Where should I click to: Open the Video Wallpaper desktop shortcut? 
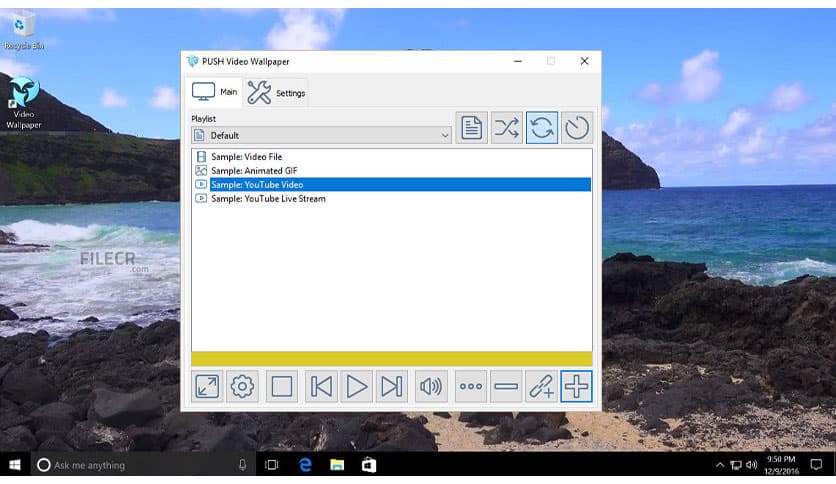pos(24,103)
